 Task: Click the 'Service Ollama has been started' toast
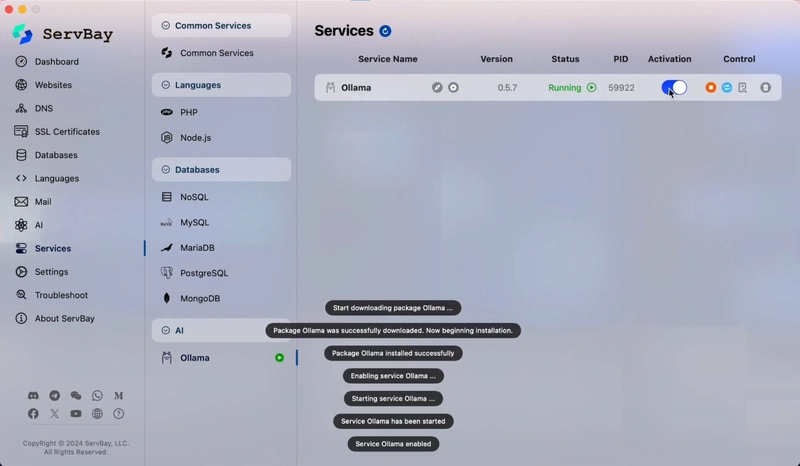tap(393, 422)
